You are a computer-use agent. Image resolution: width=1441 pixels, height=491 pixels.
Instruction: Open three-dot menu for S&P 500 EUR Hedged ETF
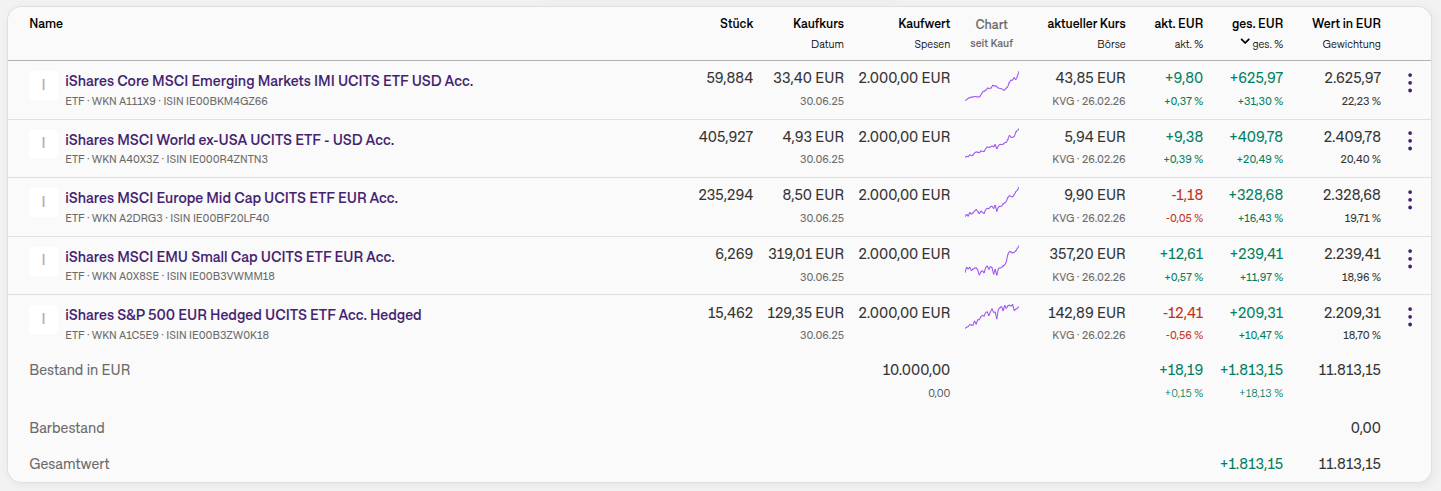pyautogui.click(x=1410, y=317)
